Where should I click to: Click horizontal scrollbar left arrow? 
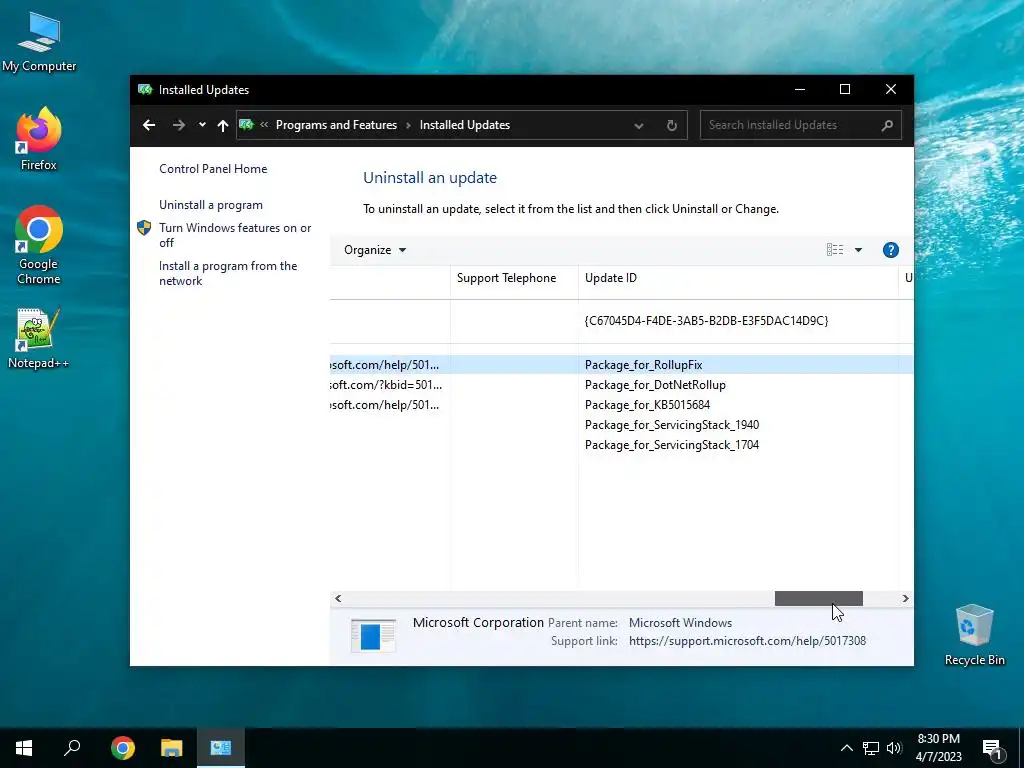click(x=338, y=598)
